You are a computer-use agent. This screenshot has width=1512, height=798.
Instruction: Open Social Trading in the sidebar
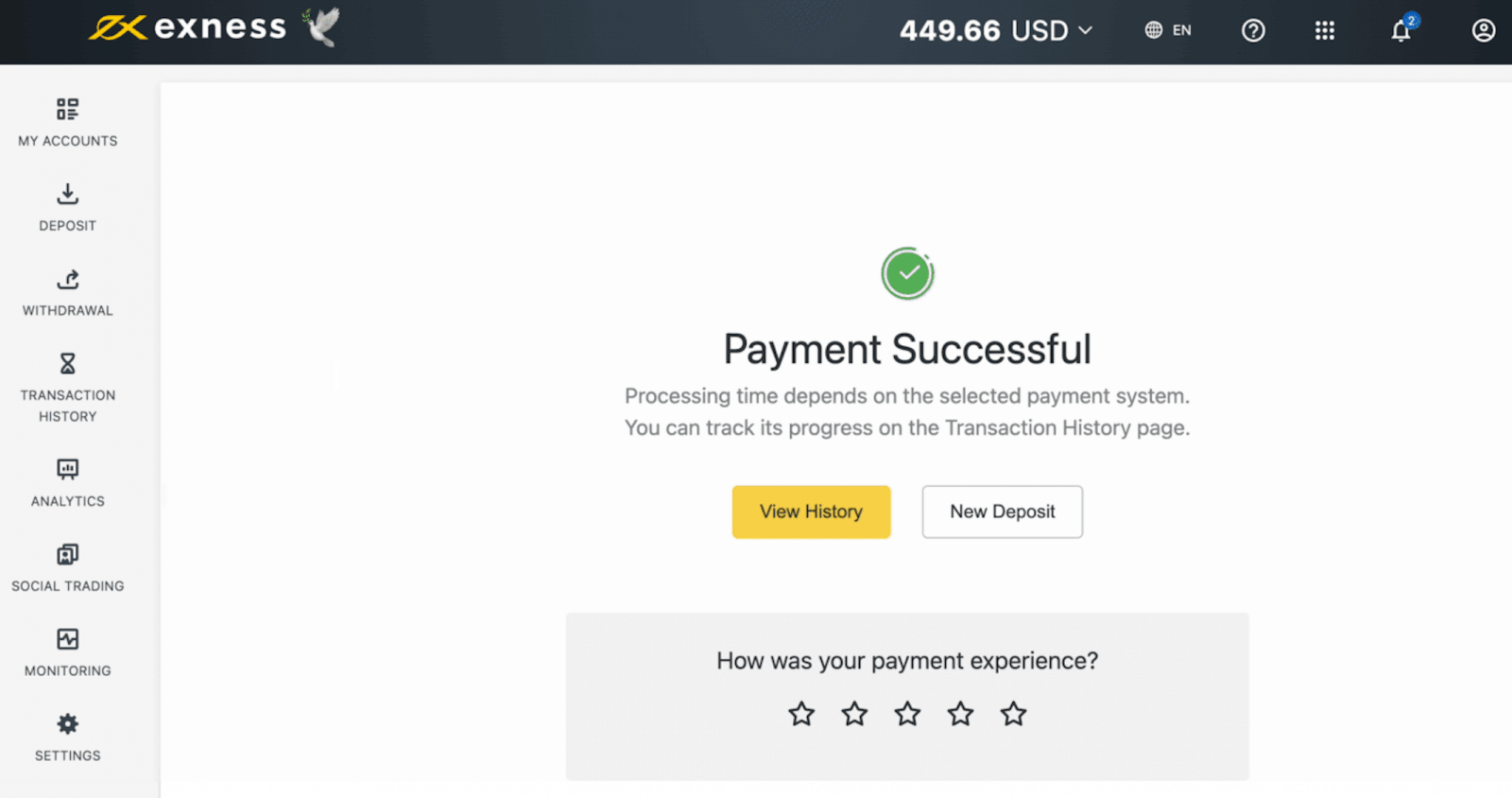(x=67, y=567)
